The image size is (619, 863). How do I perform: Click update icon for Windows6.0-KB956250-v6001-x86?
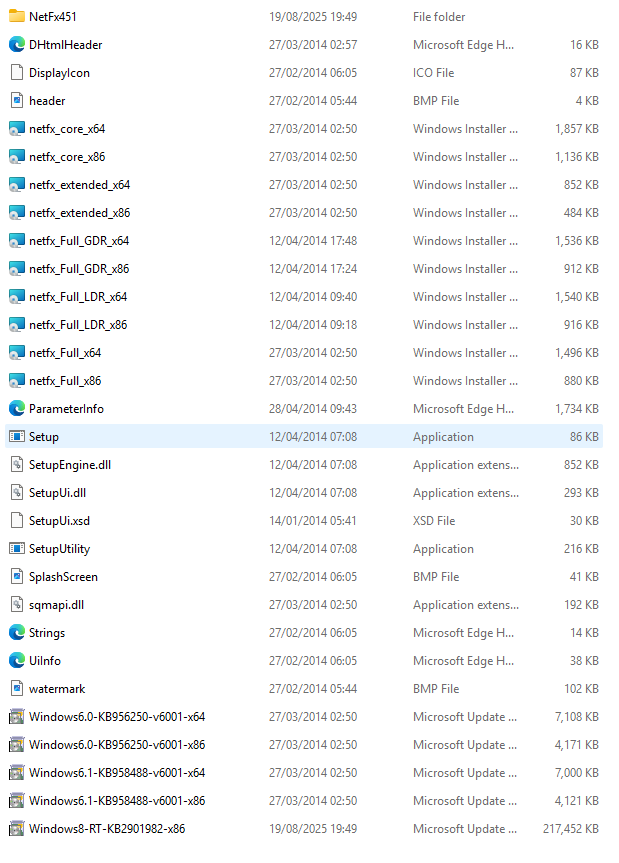tap(17, 745)
